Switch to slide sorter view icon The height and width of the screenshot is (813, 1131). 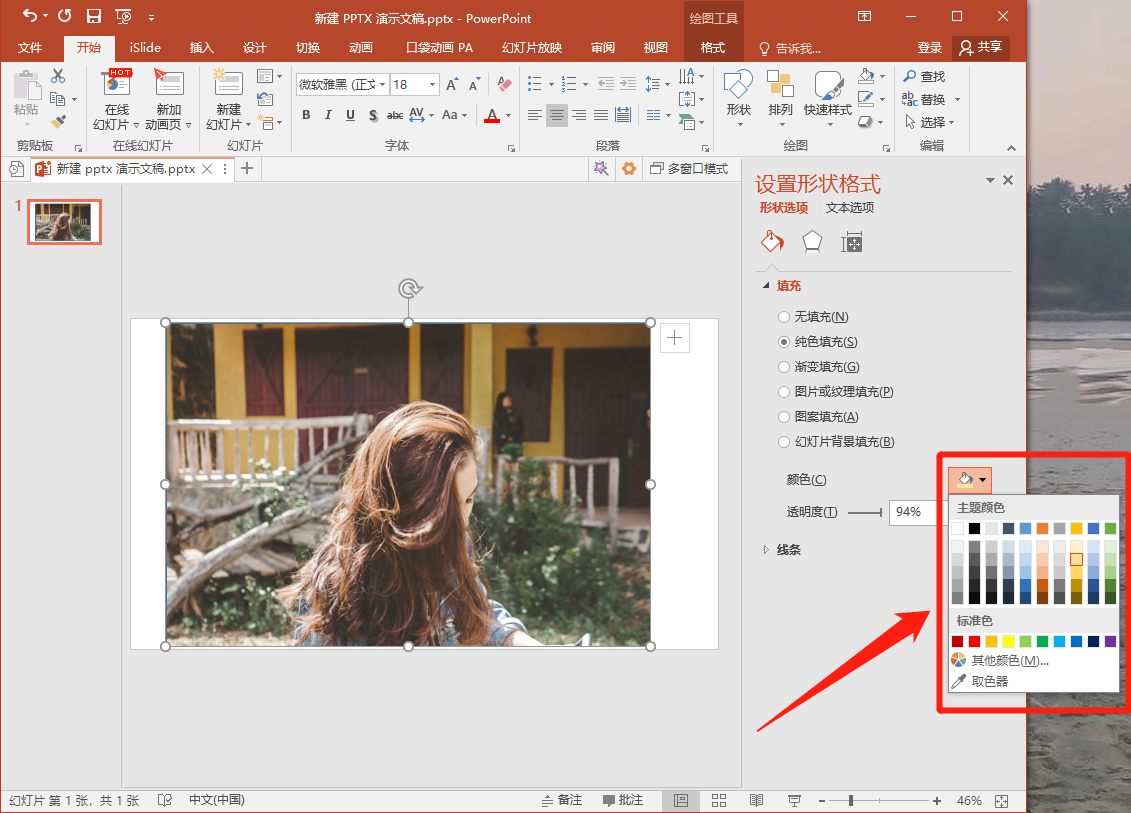pos(718,801)
